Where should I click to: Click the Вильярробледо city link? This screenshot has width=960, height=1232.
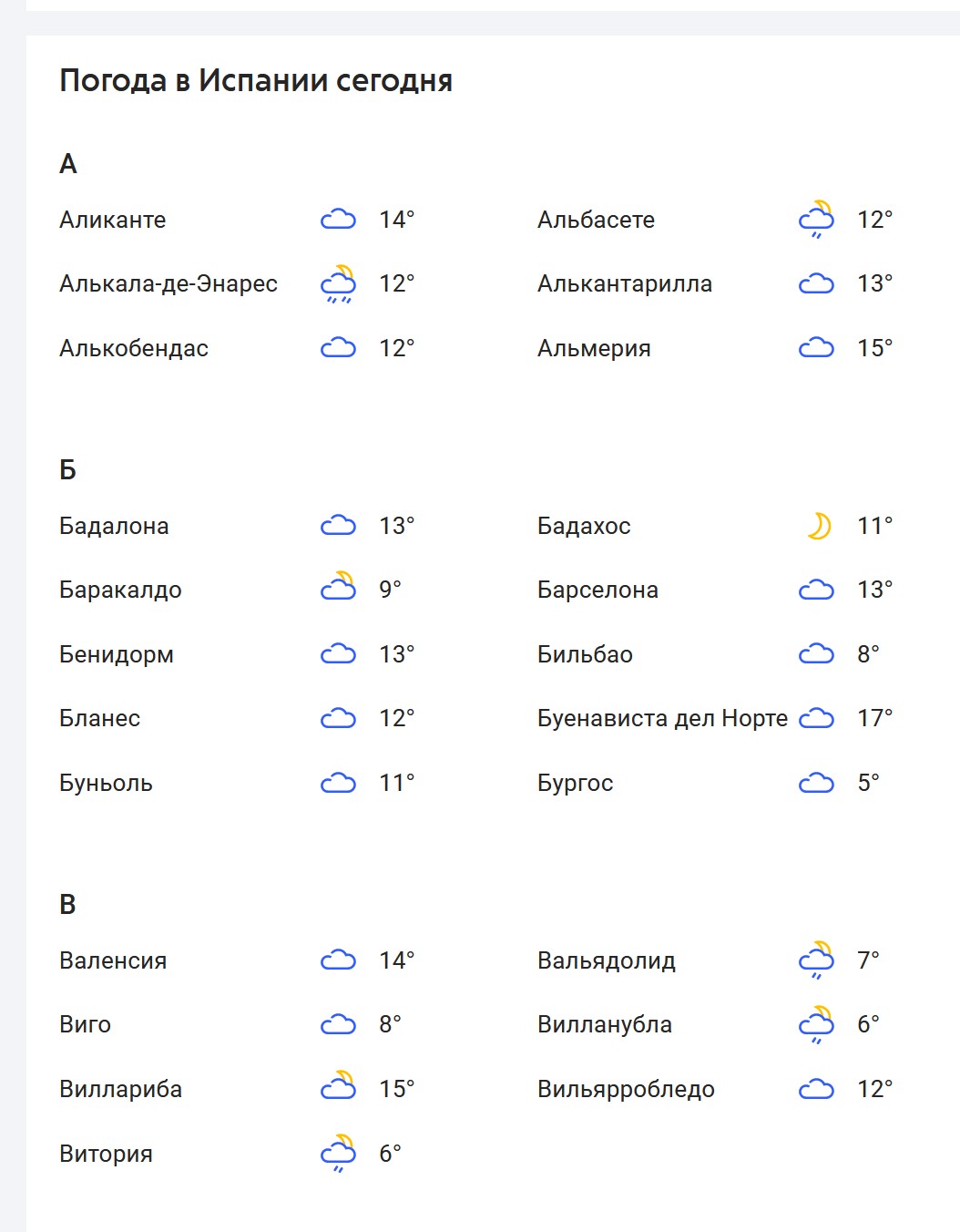[x=626, y=1090]
